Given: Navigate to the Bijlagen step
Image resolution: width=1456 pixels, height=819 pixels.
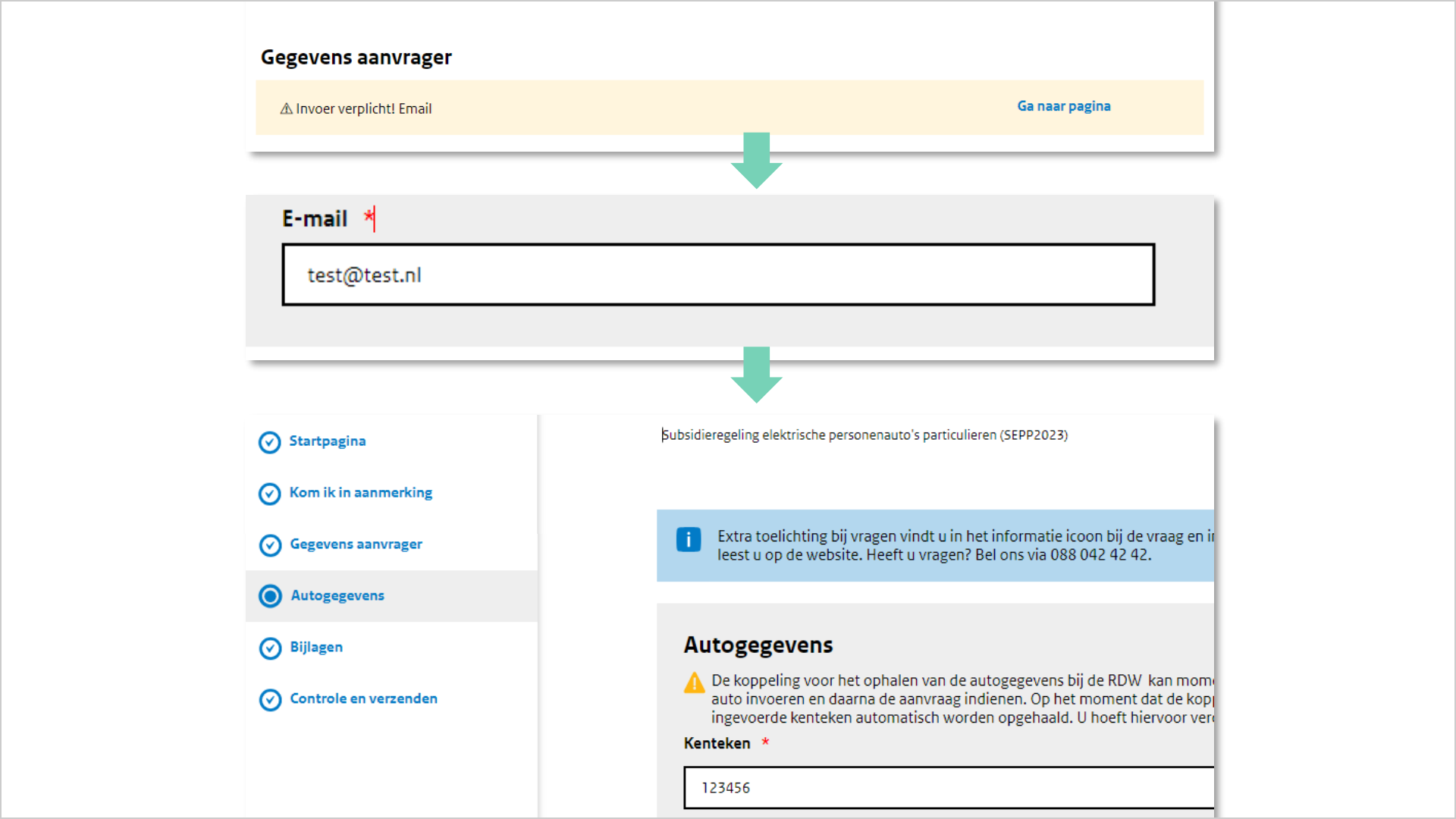Looking at the screenshot, I should click(x=315, y=647).
